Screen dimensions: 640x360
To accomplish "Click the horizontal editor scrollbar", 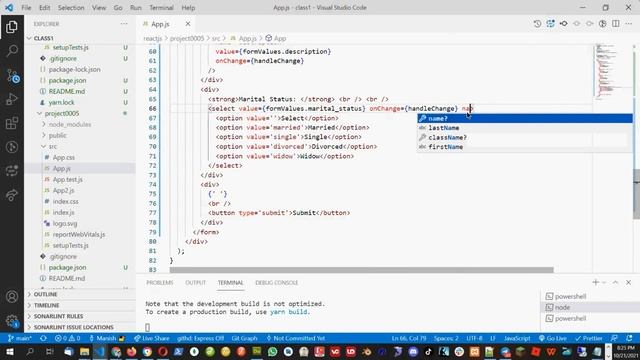I will click(361, 270).
